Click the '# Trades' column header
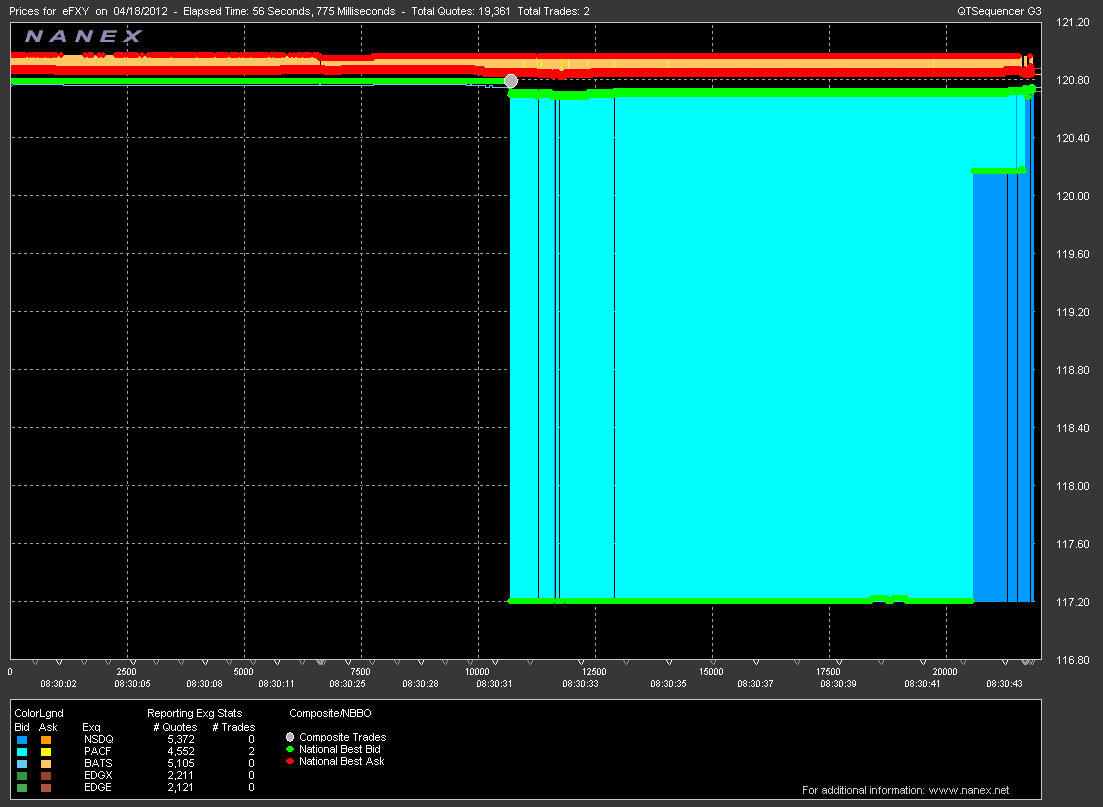This screenshot has height=807, width=1103. pos(234,727)
